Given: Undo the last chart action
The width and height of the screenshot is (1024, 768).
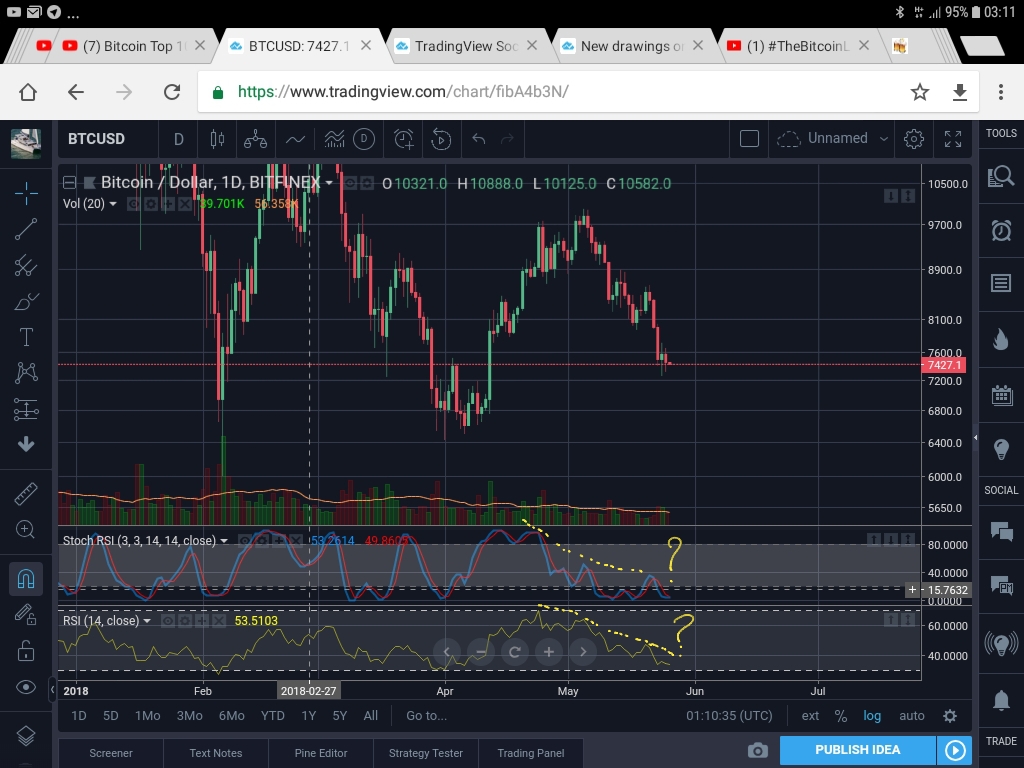Looking at the screenshot, I should [479, 138].
